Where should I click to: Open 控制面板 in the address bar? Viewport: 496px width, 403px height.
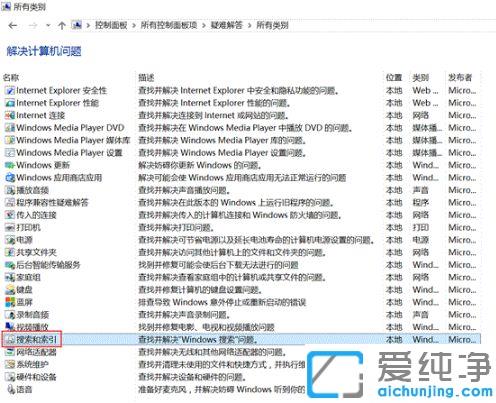(111, 25)
